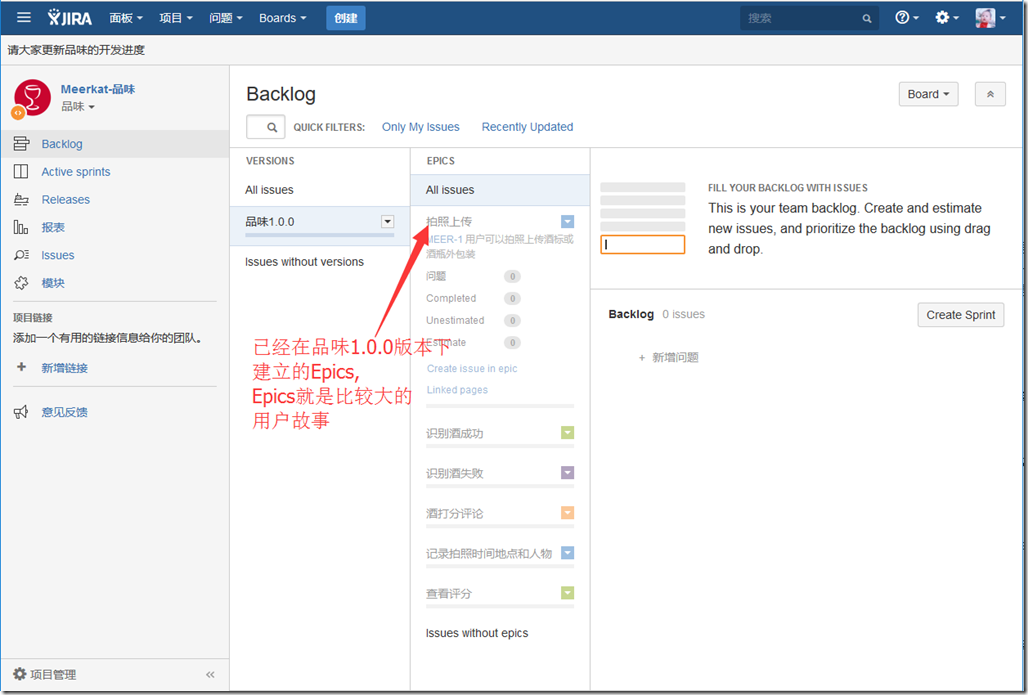Click the Create Sprint button
Screen dimensions: 1028x695
960,315
